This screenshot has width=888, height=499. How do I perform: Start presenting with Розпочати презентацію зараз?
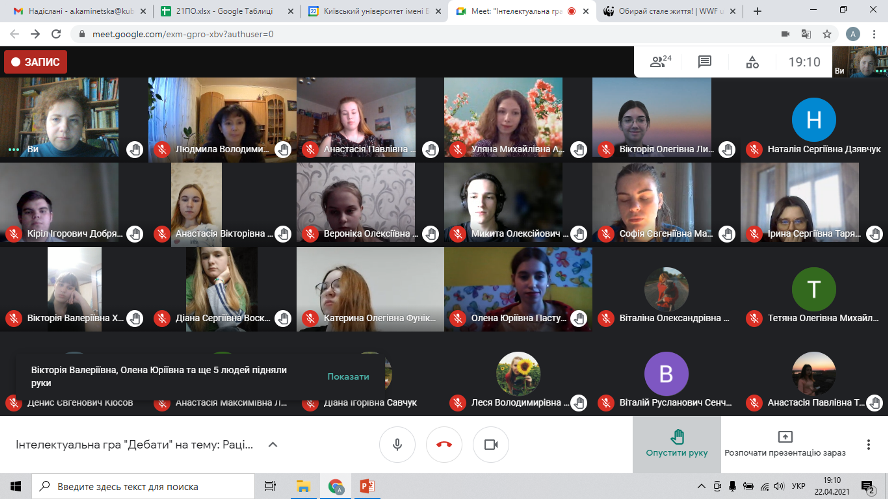pyautogui.click(x=785, y=445)
